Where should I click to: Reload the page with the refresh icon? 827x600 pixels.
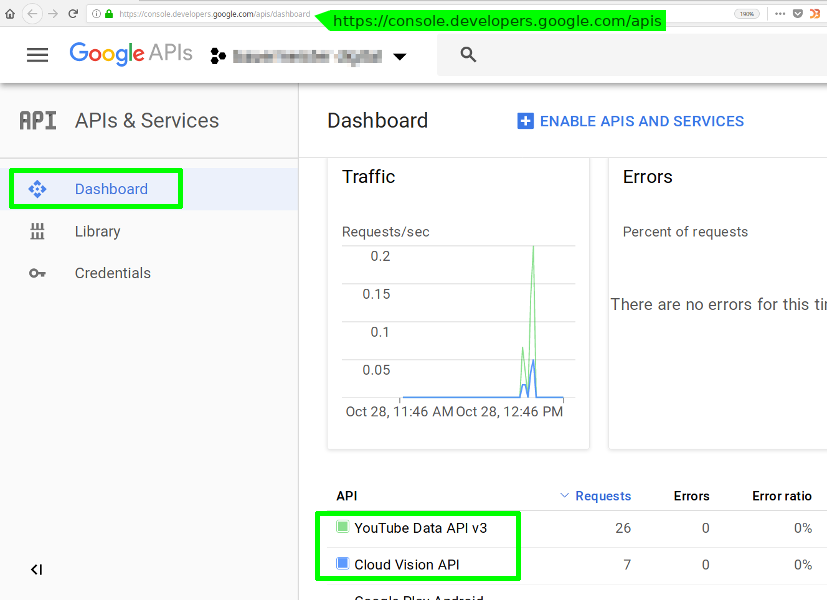[70, 15]
